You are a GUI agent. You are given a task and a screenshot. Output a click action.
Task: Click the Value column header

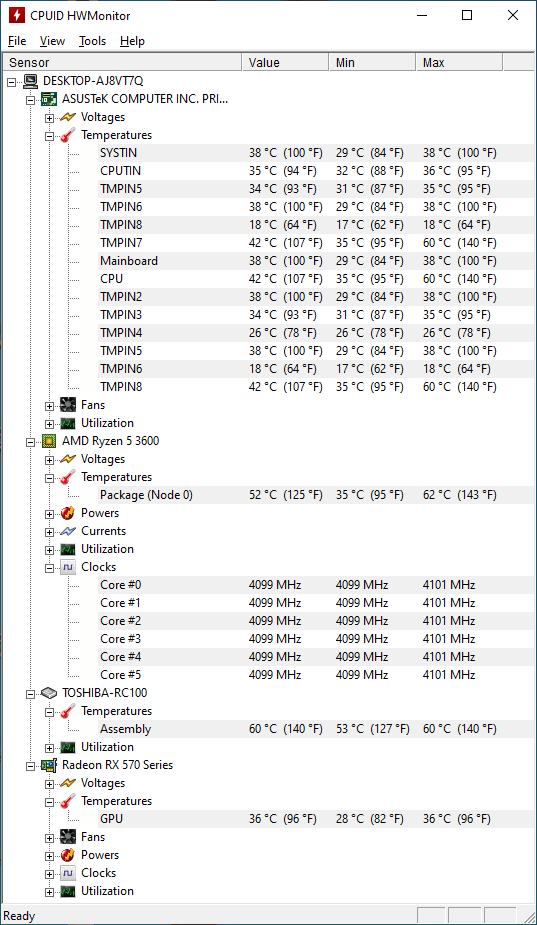[x=285, y=63]
